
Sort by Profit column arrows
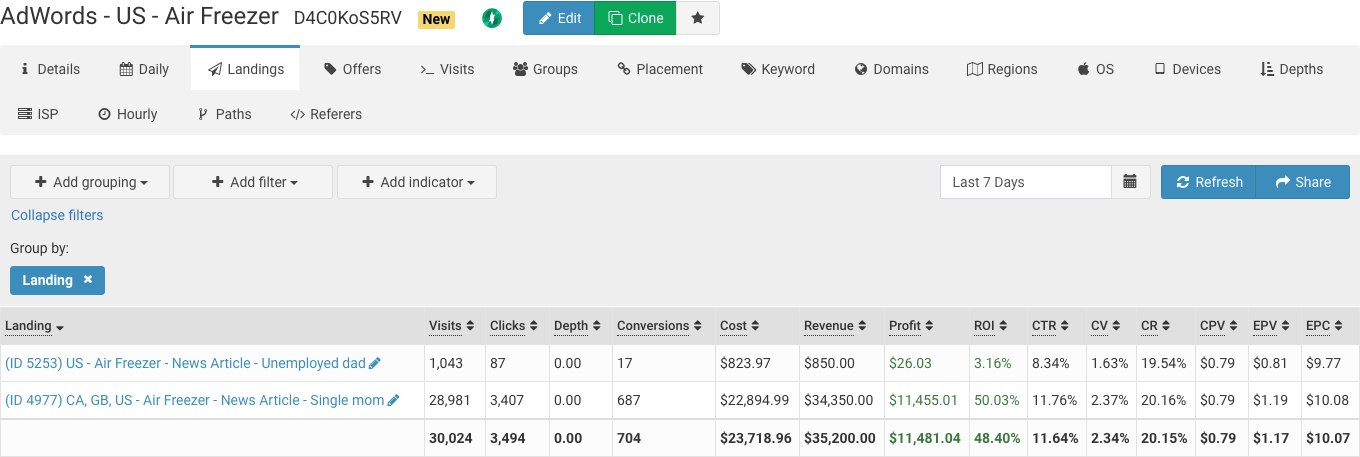click(930, 326)
